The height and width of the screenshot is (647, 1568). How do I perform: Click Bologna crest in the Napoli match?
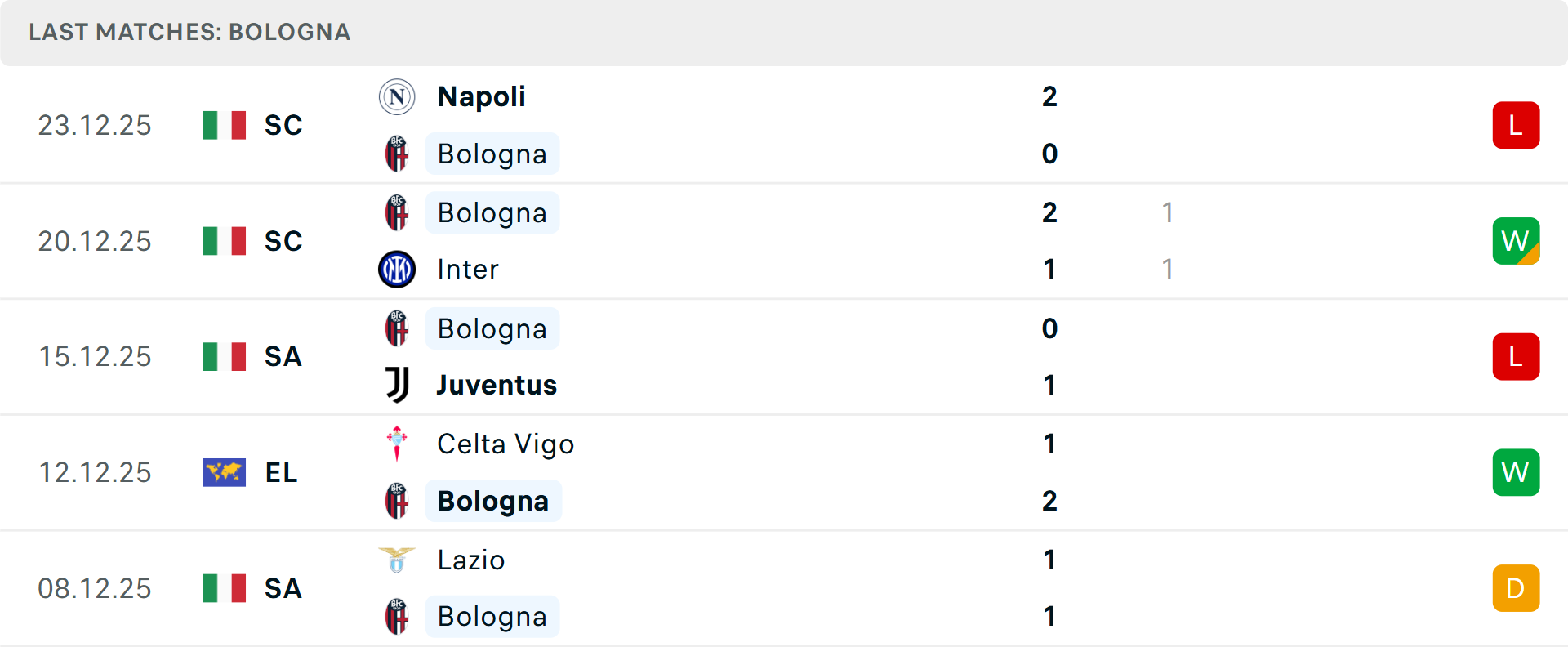click(x=397, y=154)
